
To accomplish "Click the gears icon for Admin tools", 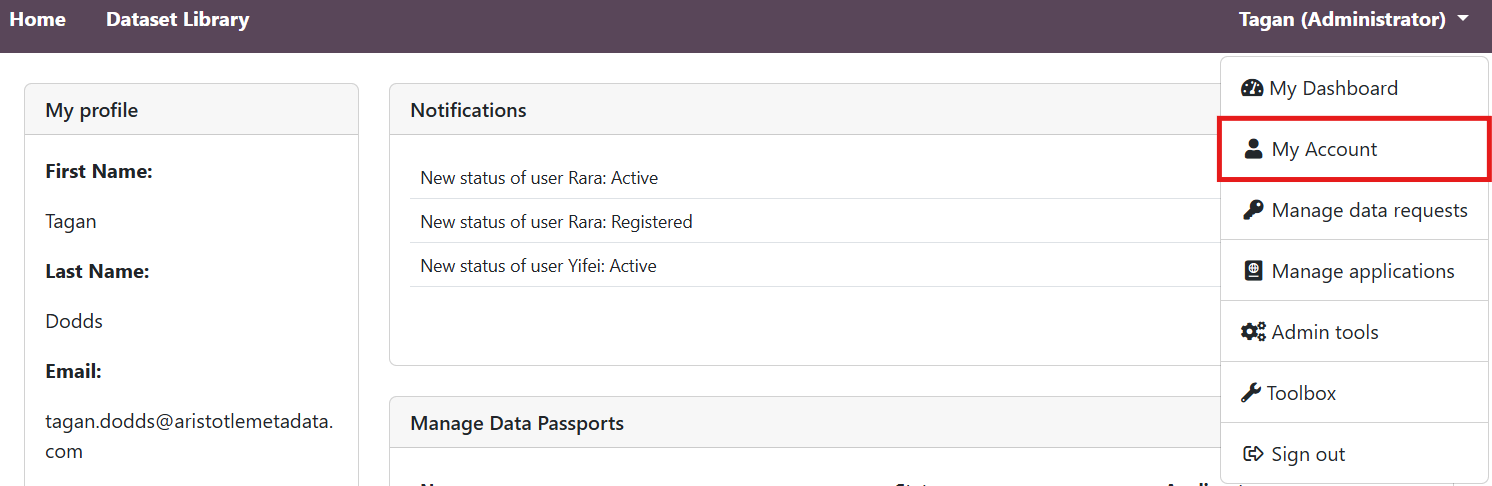I will (1253, 332).
